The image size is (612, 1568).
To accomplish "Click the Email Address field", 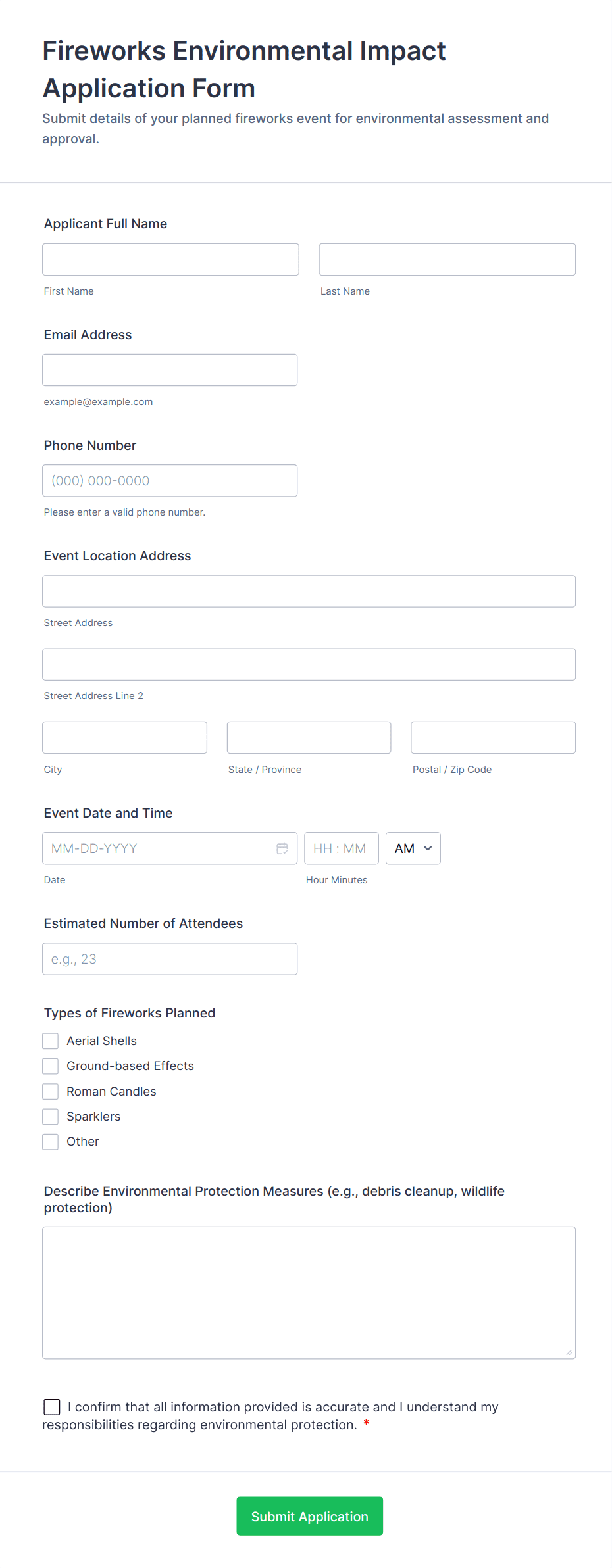I will (170, 370).
